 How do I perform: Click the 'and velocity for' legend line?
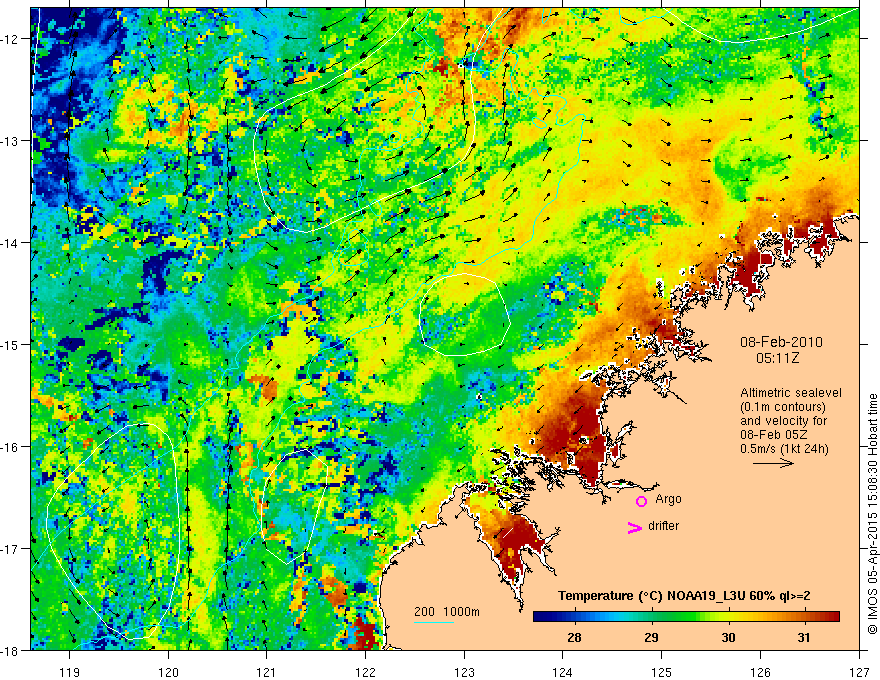[783, 421]
